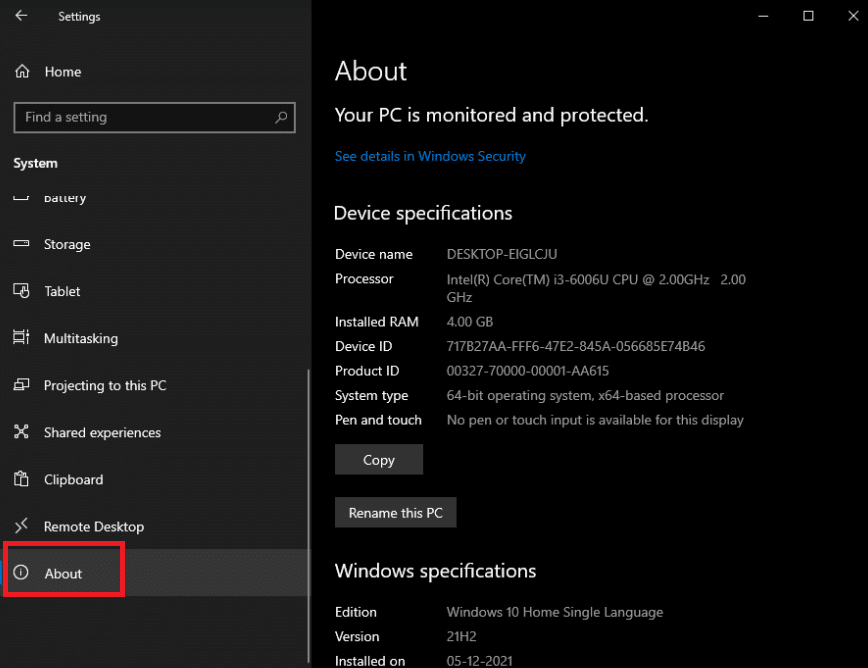868x668 pixels.
Task: Open the Multitasking settings page
Action: pos(81,338)
